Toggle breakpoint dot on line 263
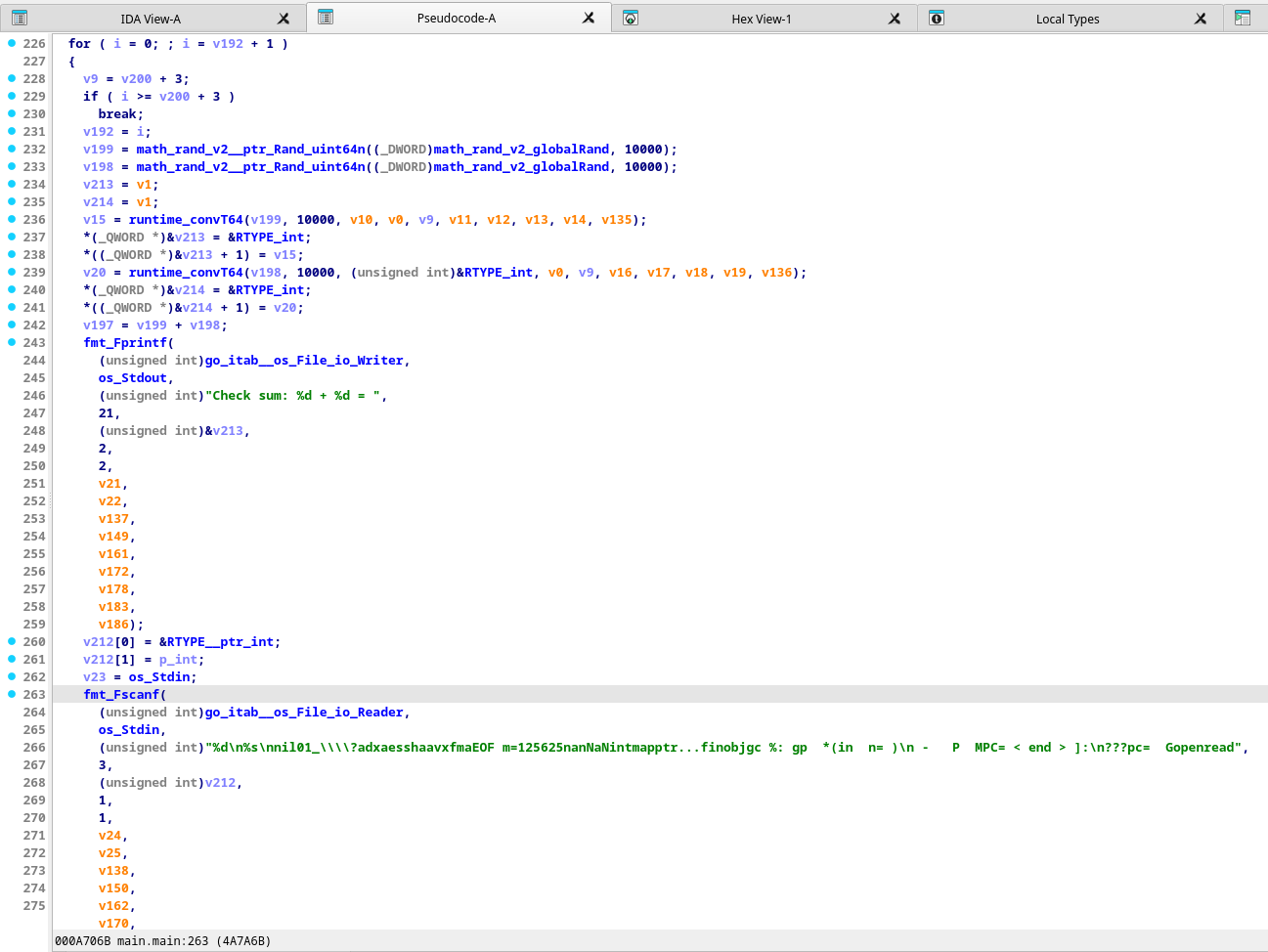The height and width of the screenshot is (952, 1268). tap(12, 694)
